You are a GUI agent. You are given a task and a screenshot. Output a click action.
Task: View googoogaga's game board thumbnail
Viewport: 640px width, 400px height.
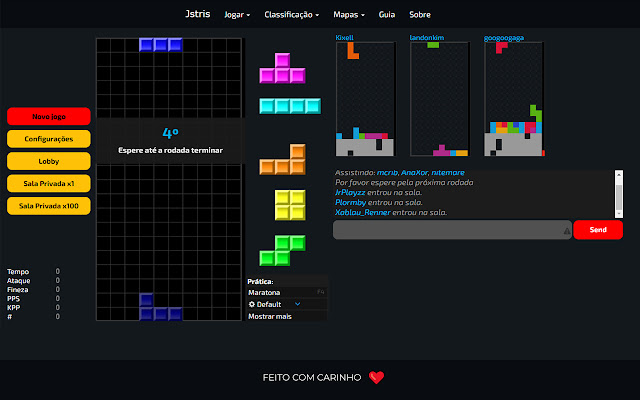pos(514,99)
